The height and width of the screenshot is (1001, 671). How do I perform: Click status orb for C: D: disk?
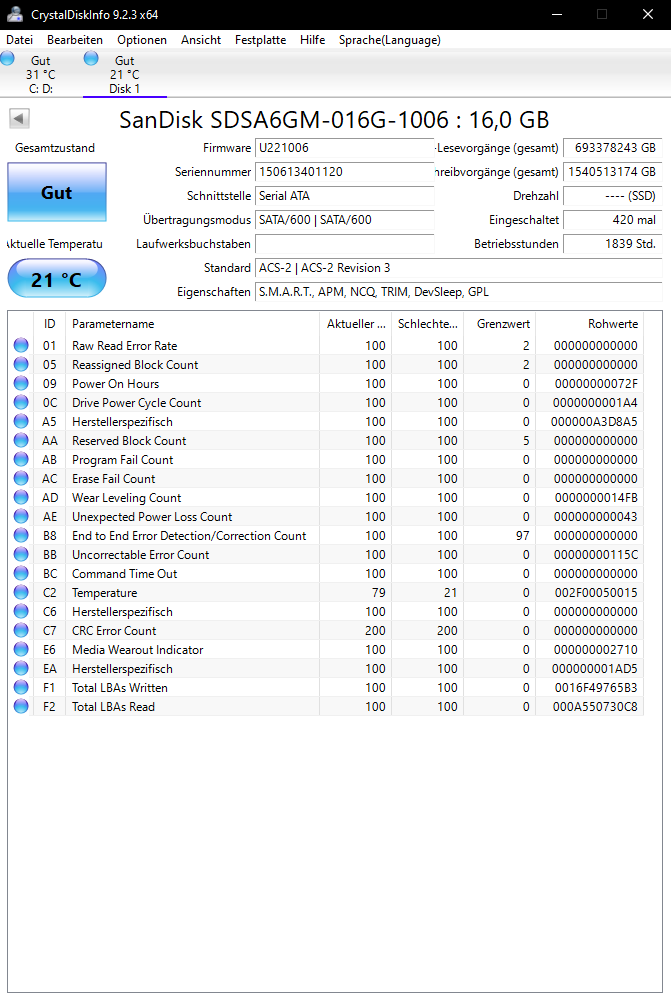pos(8,59)
